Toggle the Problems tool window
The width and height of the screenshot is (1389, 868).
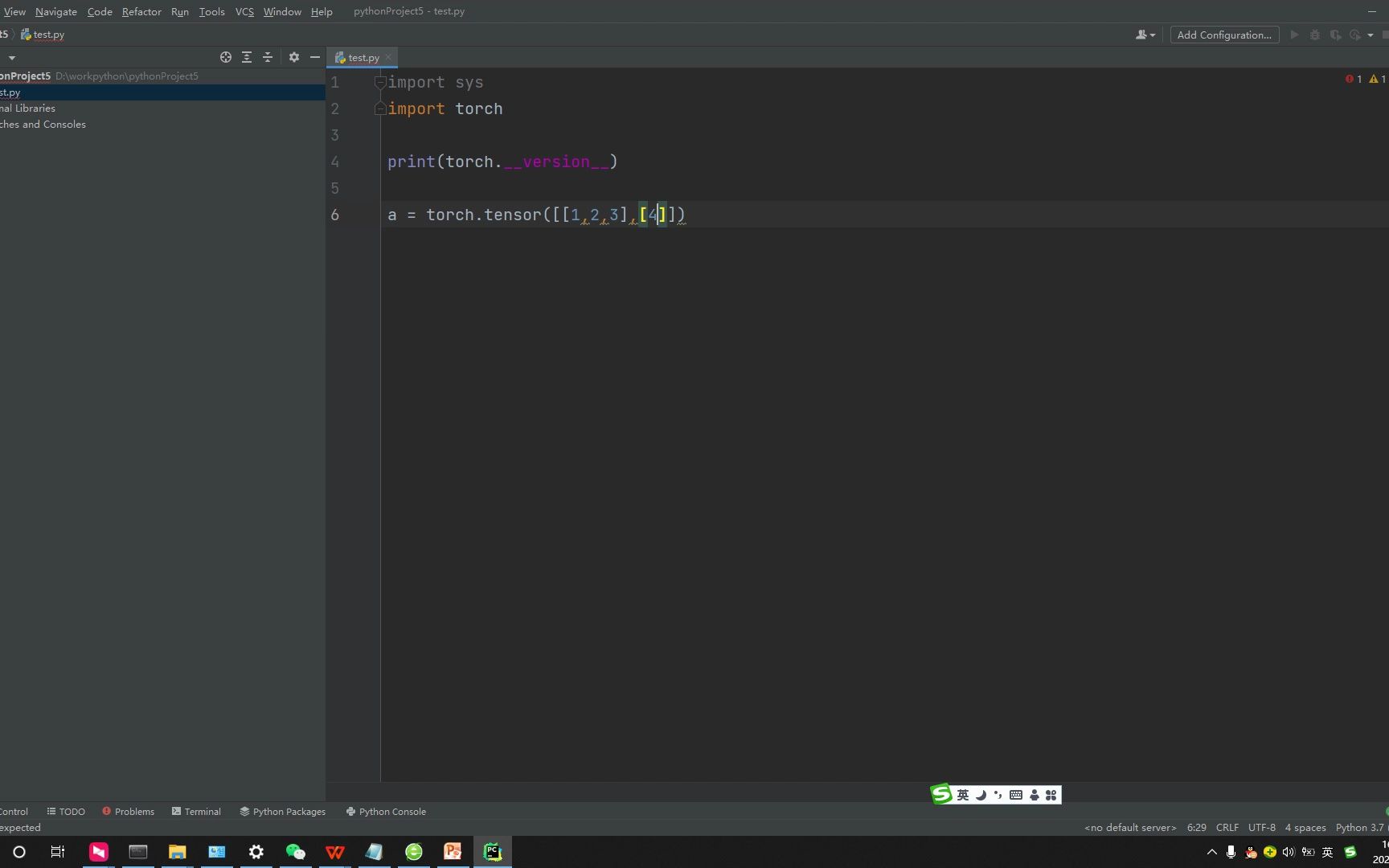(x=128, y=811)
